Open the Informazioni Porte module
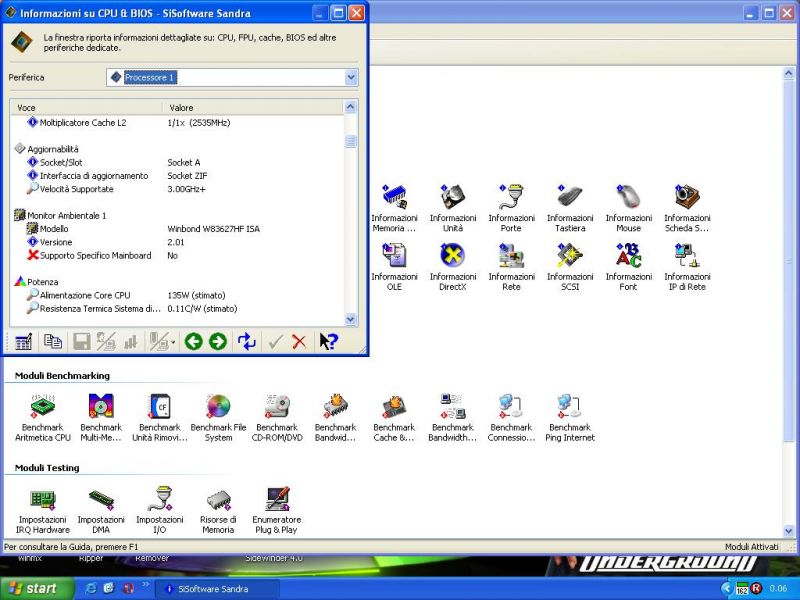The image size is (800, 600). pyautogui.click(x=511, y=208)
